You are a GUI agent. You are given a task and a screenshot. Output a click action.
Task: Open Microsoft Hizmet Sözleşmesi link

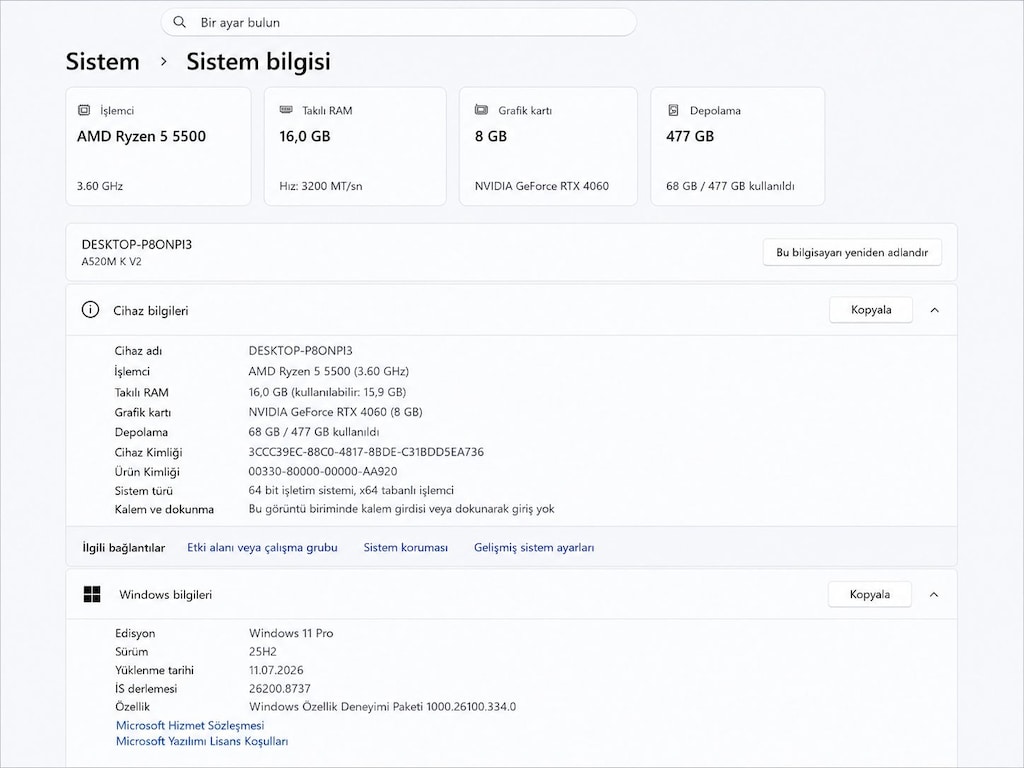(190, 725)
